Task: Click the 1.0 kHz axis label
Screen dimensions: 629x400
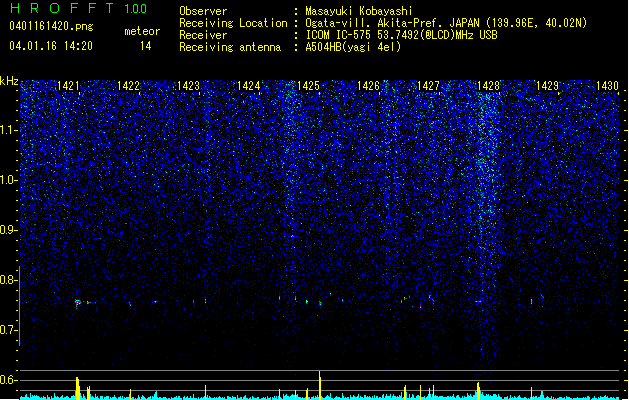Action: (x=9, y=181)
